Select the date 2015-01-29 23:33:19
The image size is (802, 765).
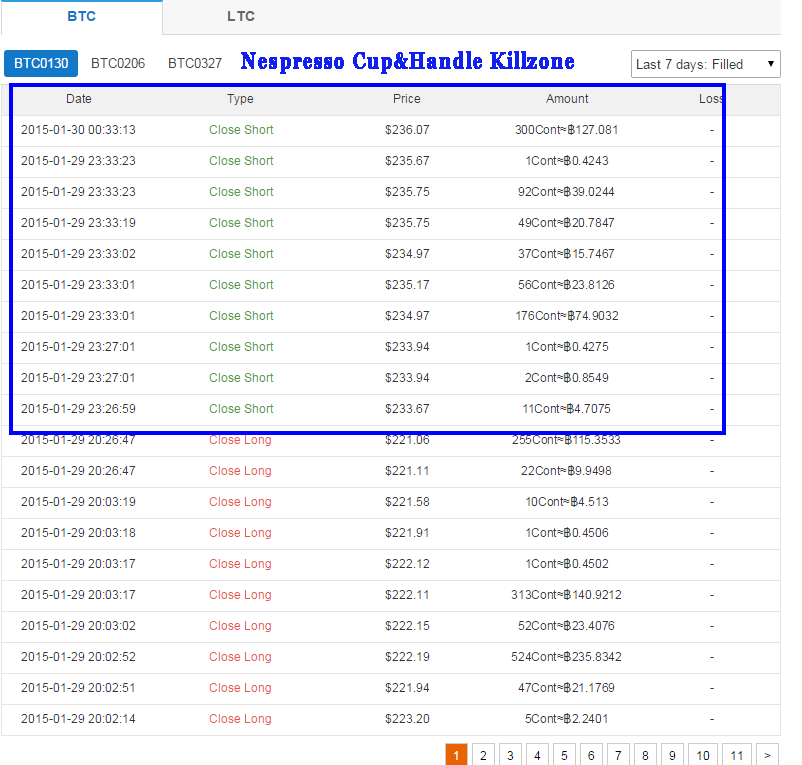[x=78, y=223]
